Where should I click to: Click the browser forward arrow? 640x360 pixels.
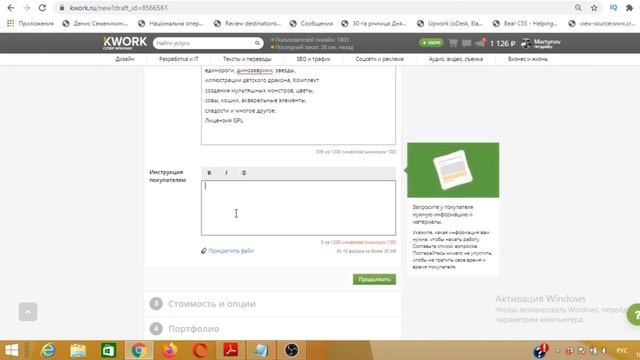coord(27,8)
